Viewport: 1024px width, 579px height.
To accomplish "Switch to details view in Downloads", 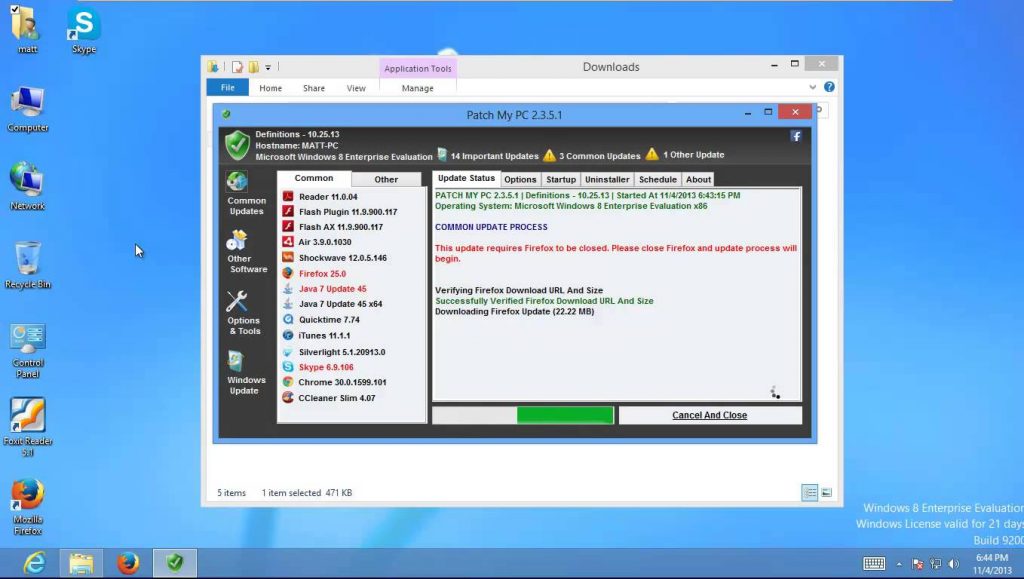I will pyautogui.click(x=810, y=493).
